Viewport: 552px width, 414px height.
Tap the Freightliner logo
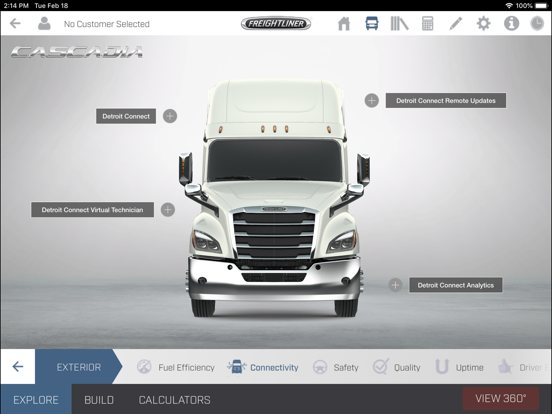pyautogui.click(x=276, y=24)
